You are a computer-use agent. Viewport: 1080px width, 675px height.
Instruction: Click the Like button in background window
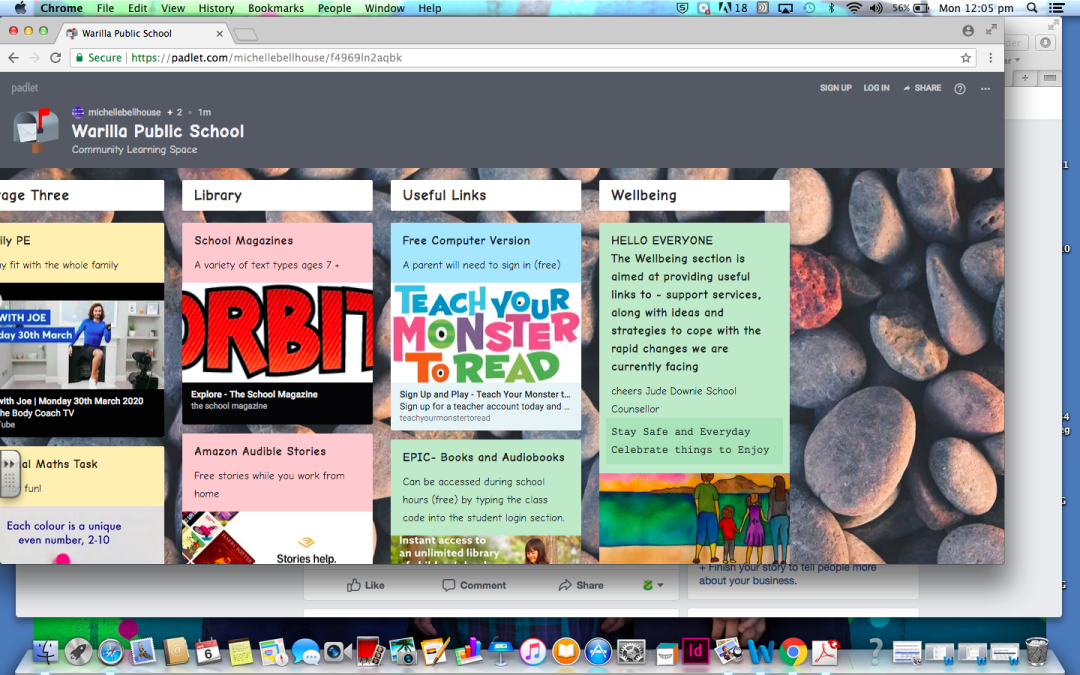tap(366, 585)
